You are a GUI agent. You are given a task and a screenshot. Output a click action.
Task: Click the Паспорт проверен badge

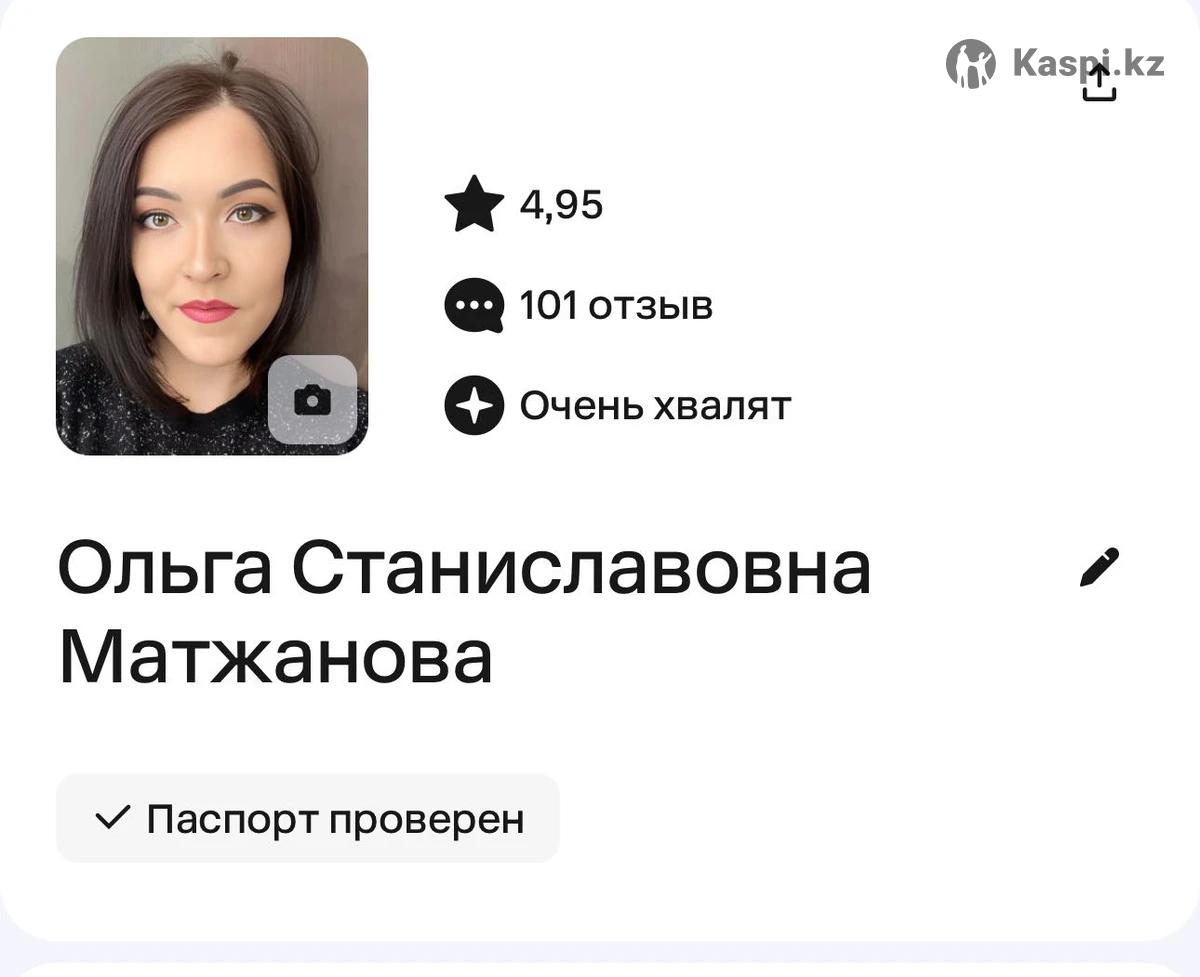coord(308,819)
